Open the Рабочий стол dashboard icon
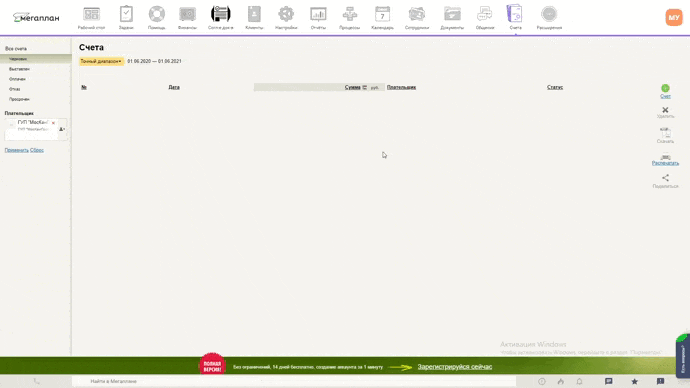 point(92,15)
